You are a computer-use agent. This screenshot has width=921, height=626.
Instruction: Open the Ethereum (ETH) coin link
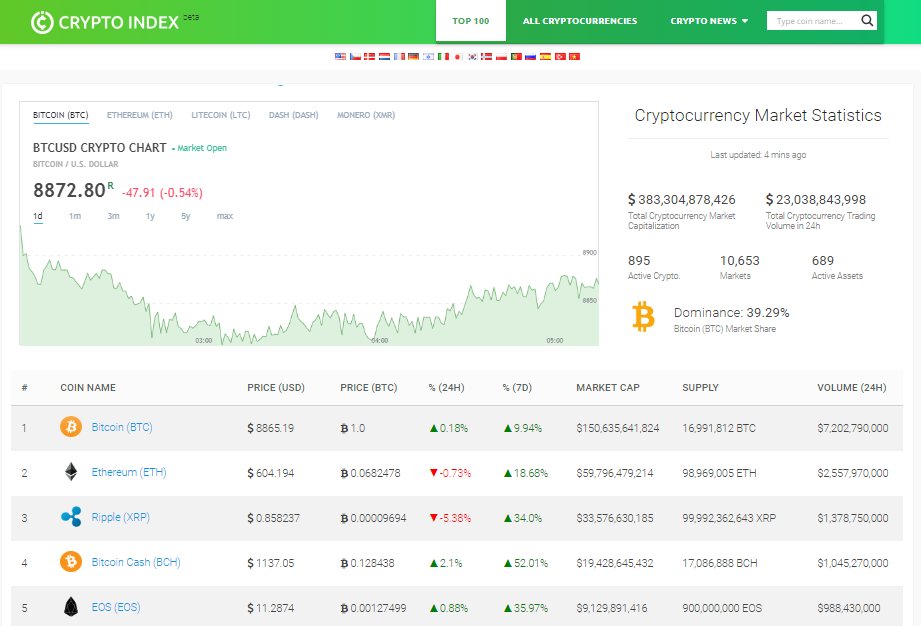[x=129, y=472]
